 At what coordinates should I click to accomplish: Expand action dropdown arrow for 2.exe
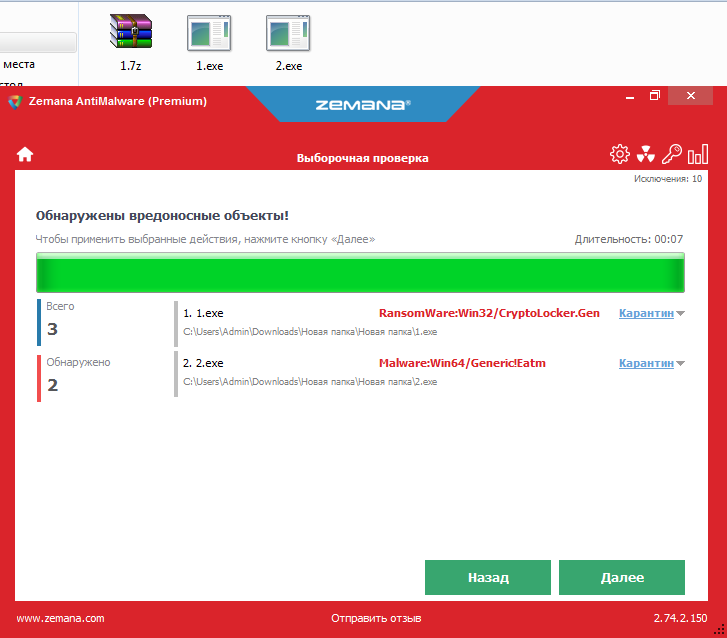[680, 364]
